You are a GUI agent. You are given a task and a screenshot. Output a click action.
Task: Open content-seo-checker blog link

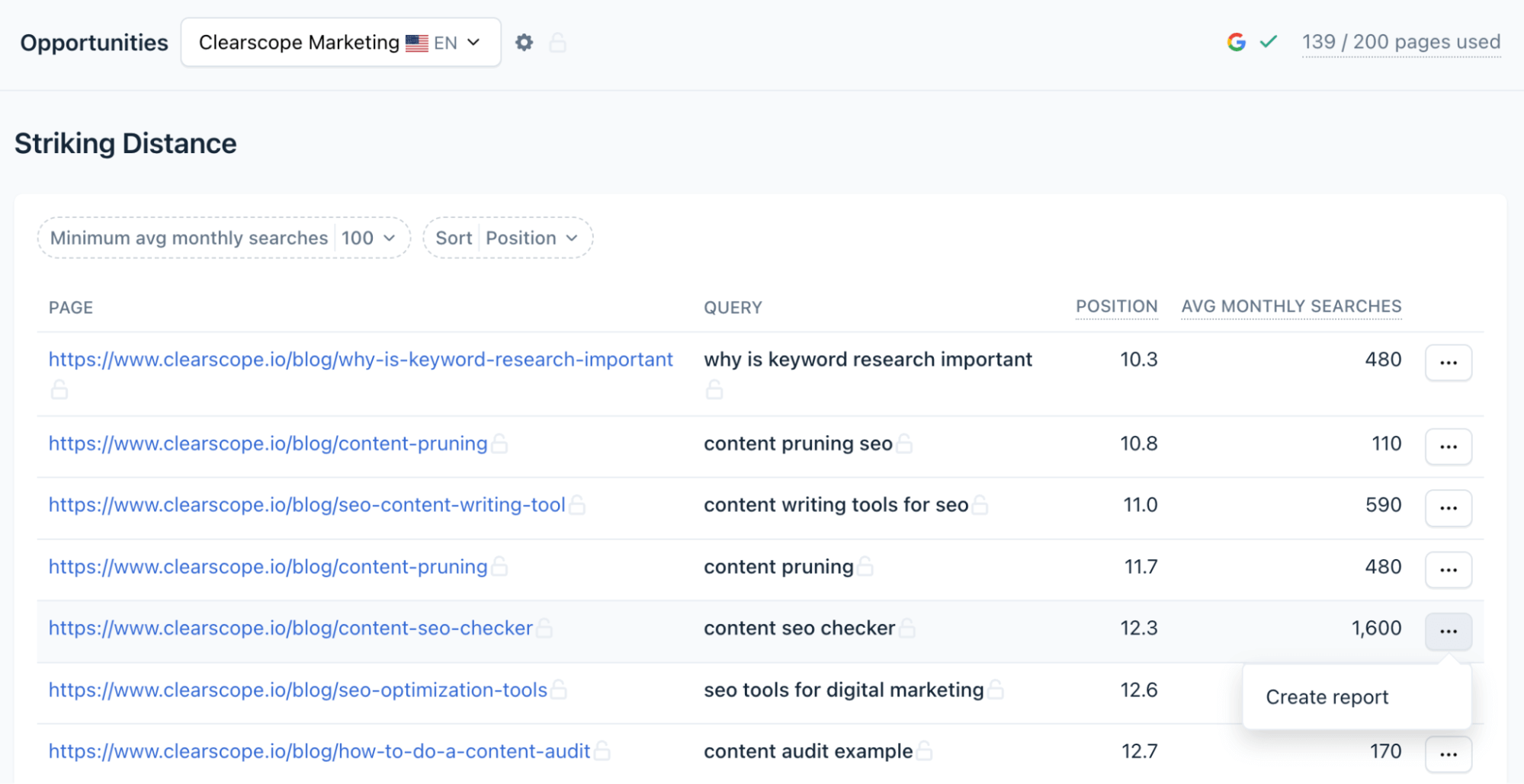290,628
